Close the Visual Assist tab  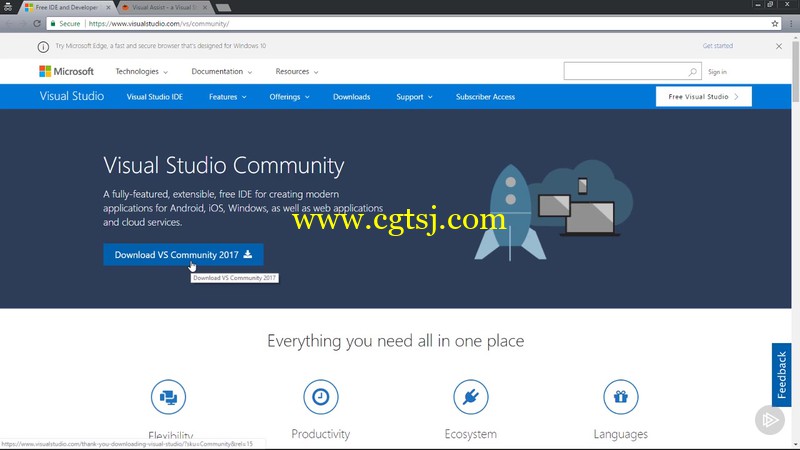coord(205,8)
